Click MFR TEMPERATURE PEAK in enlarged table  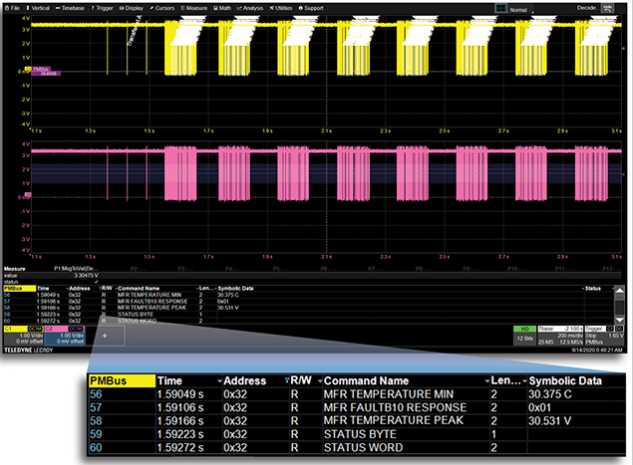[393, 420]
